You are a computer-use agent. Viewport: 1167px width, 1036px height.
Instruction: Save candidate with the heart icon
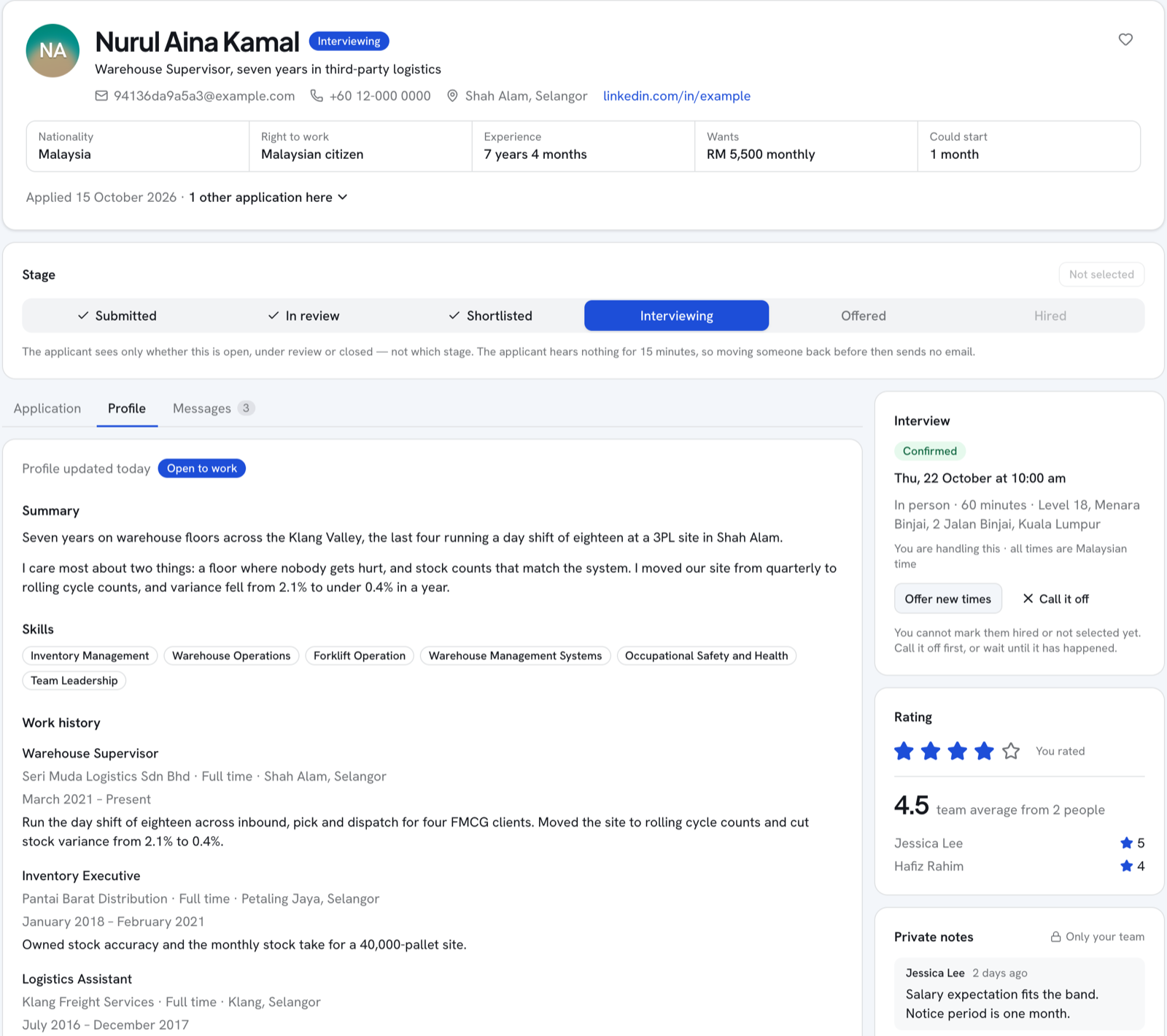(1125, 39)
